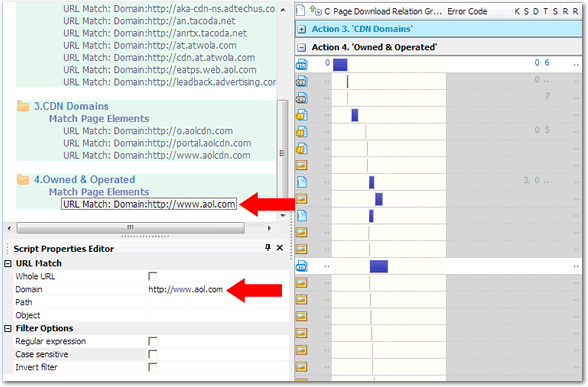Select URL Match Domain:http://anrtx.tacoda.net row
The height and width of the screenshot is (387, 588).
155,33
